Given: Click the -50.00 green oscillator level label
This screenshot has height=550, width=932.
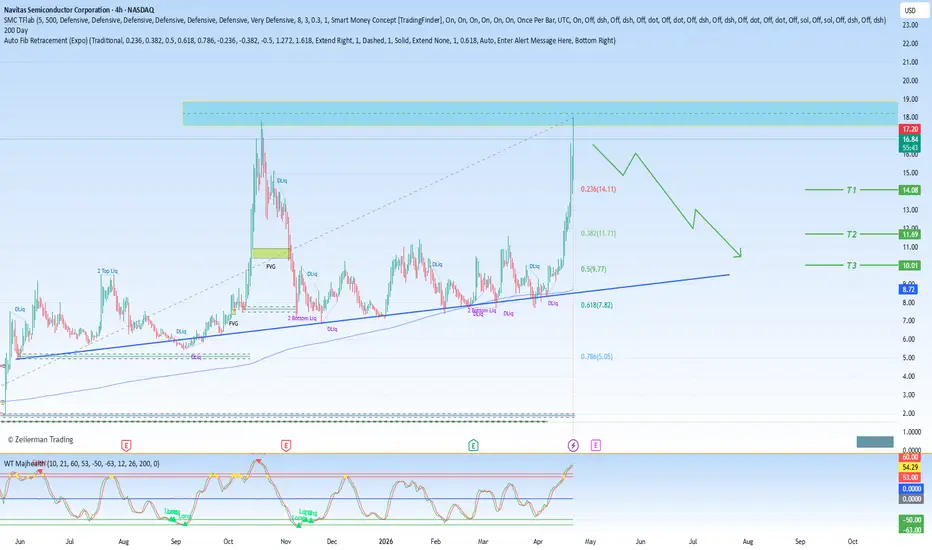Looking at the screenshot, I should click(910, 520).
